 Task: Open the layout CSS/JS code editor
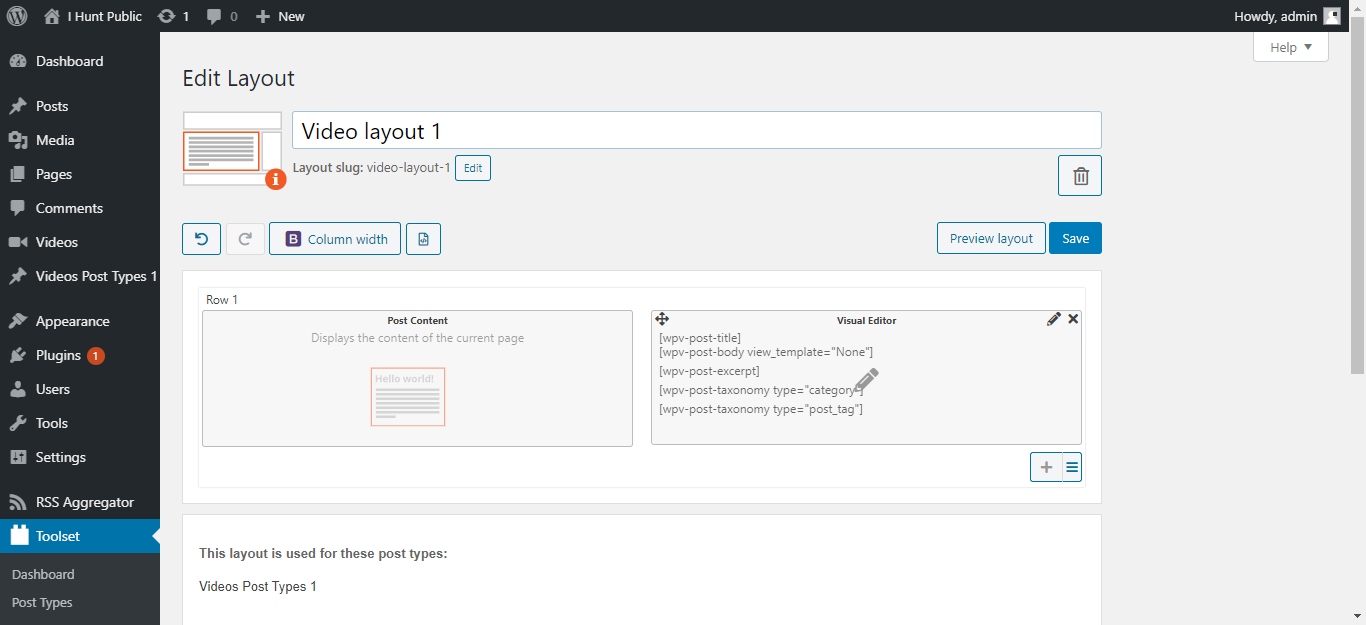click(x=423, y=239)
